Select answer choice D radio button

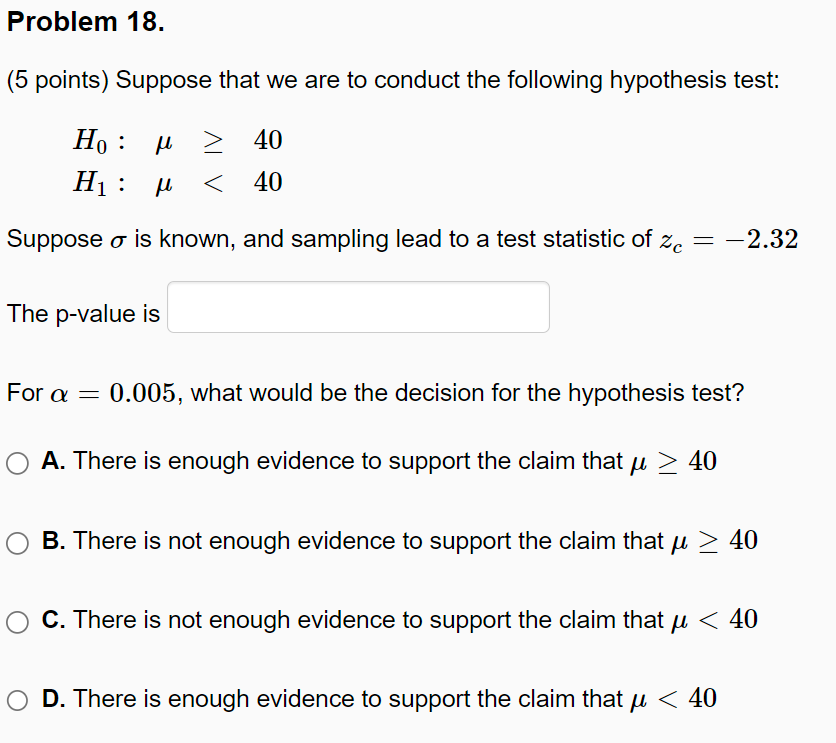click(16, 700)
